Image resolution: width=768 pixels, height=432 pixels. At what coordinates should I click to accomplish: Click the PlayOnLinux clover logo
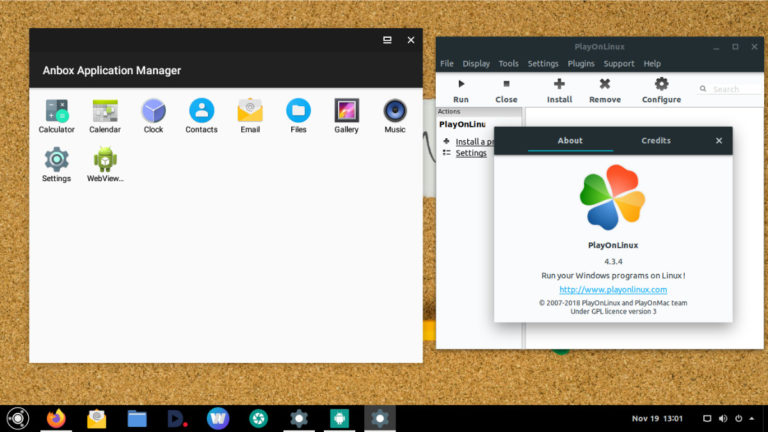tap(612, 197)
